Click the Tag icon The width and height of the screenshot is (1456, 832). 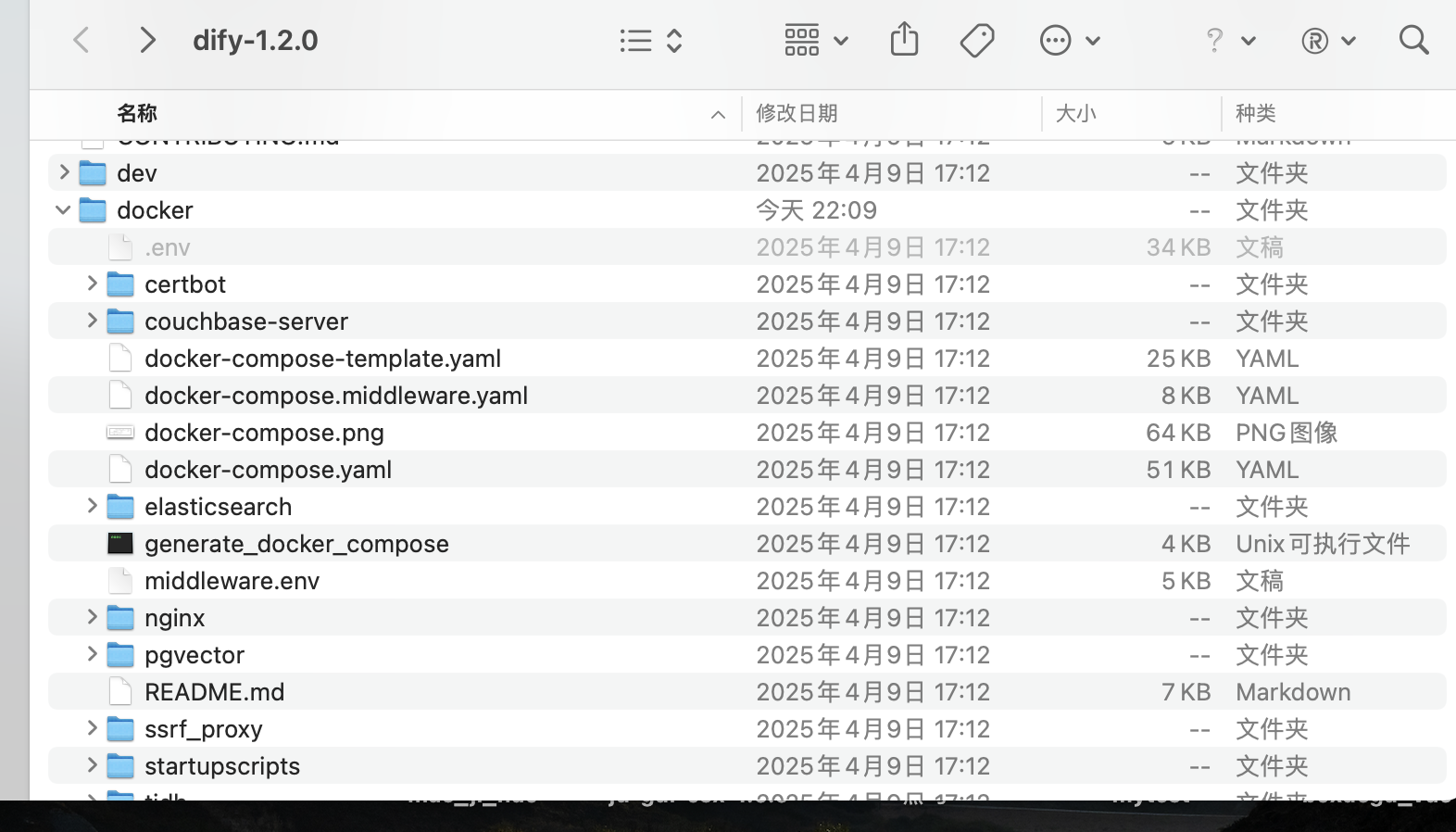(977, 40)
